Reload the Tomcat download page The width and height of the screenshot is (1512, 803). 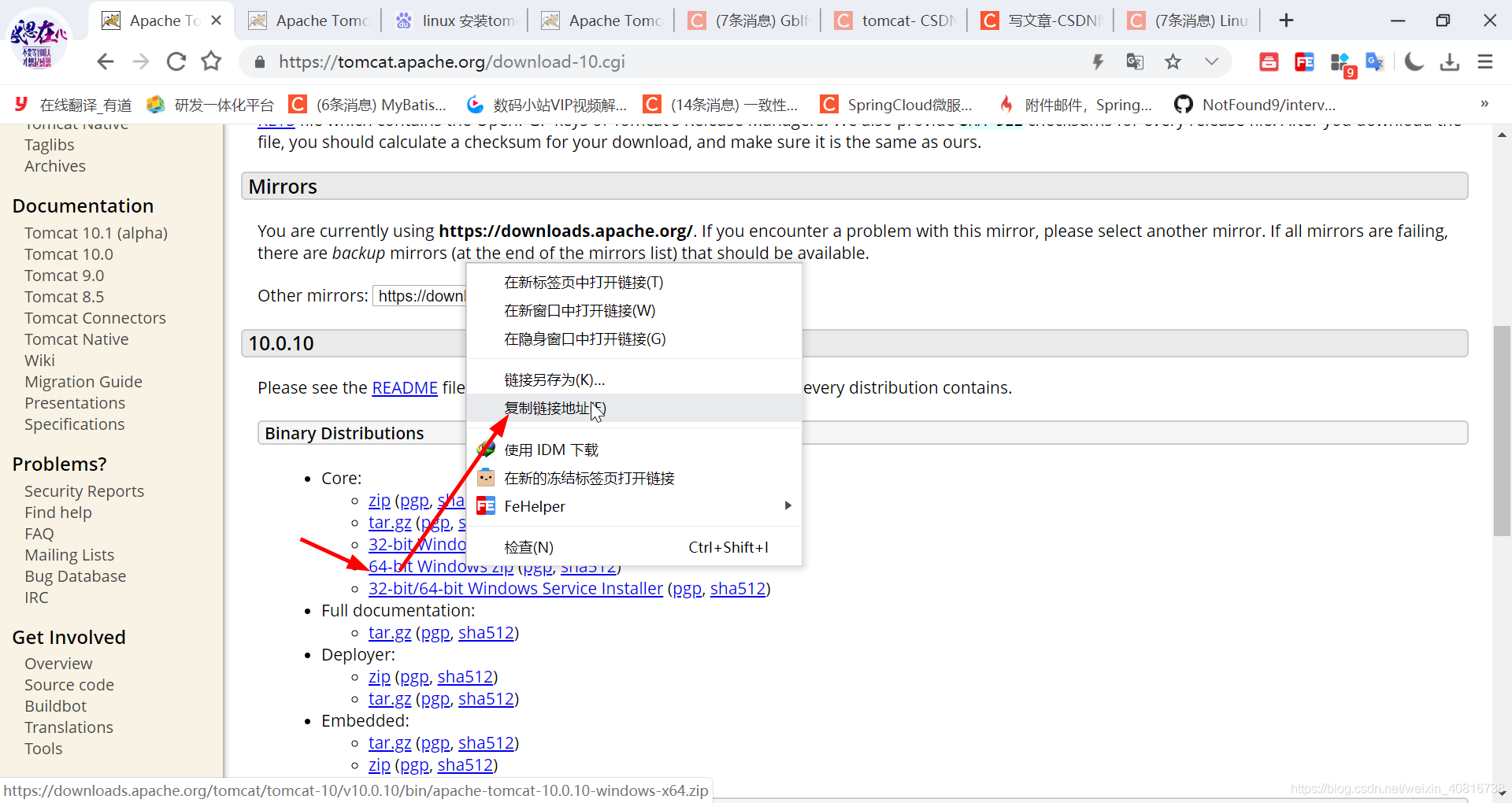click(x=176, y=61)
